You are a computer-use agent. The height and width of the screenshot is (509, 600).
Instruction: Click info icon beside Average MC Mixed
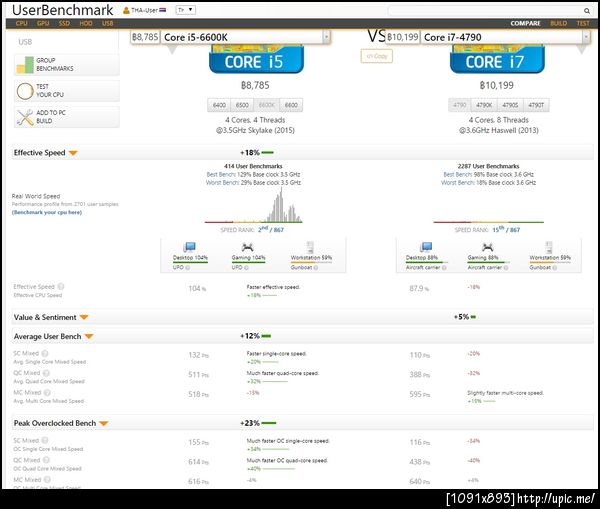(x=47, y=392)
